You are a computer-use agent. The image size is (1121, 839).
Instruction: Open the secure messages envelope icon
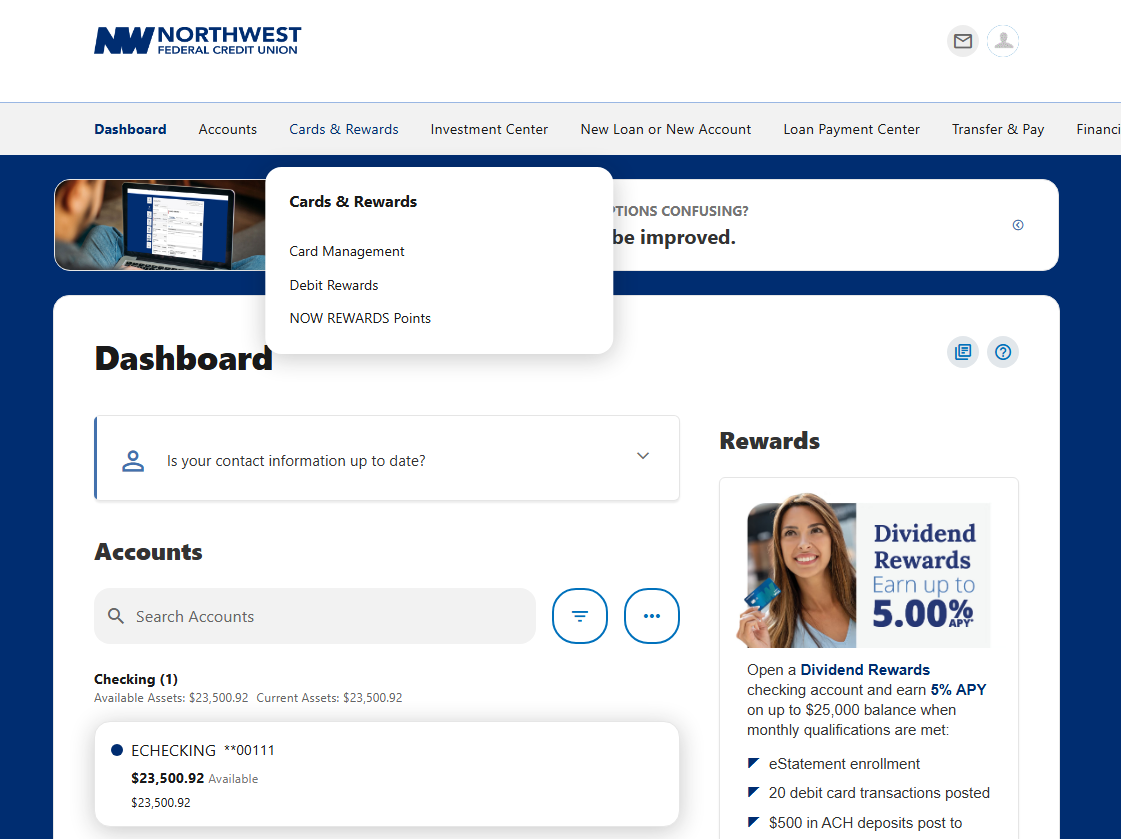(x=962, y=41)
